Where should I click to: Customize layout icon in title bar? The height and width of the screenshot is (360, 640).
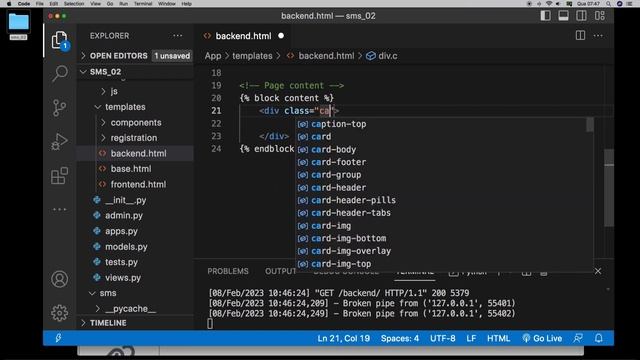tap(600, 16)
